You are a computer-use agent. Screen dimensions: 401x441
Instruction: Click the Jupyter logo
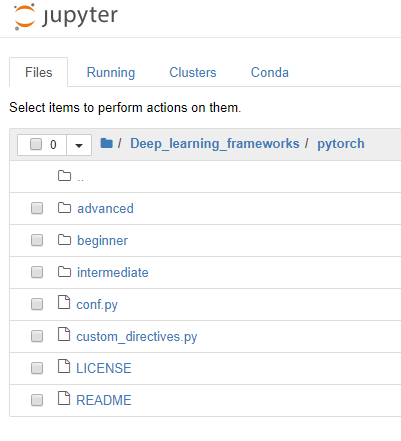[x=66, y=17]
